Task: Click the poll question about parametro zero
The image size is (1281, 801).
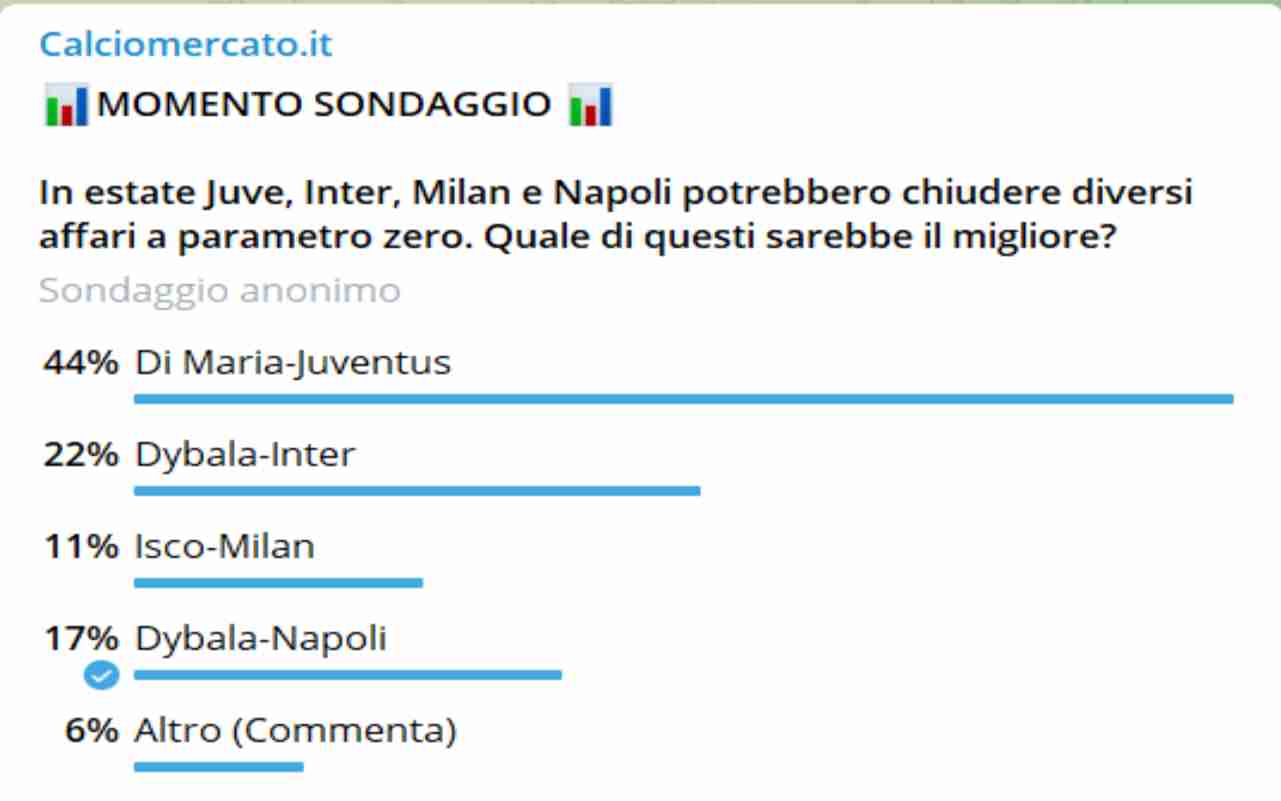Action: (x=615, y=214)
